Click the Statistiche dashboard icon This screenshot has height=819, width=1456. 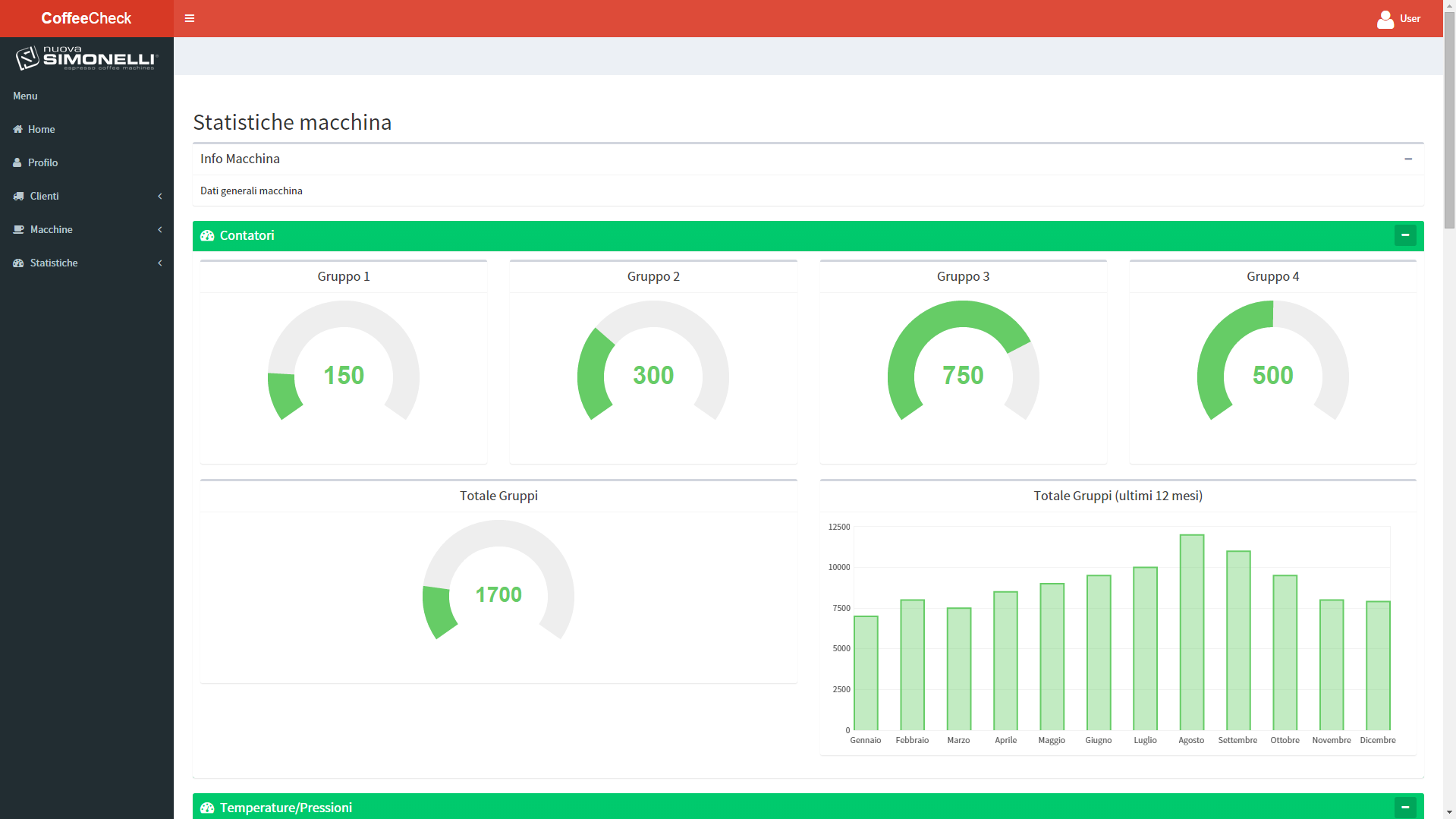coord(18,263)
